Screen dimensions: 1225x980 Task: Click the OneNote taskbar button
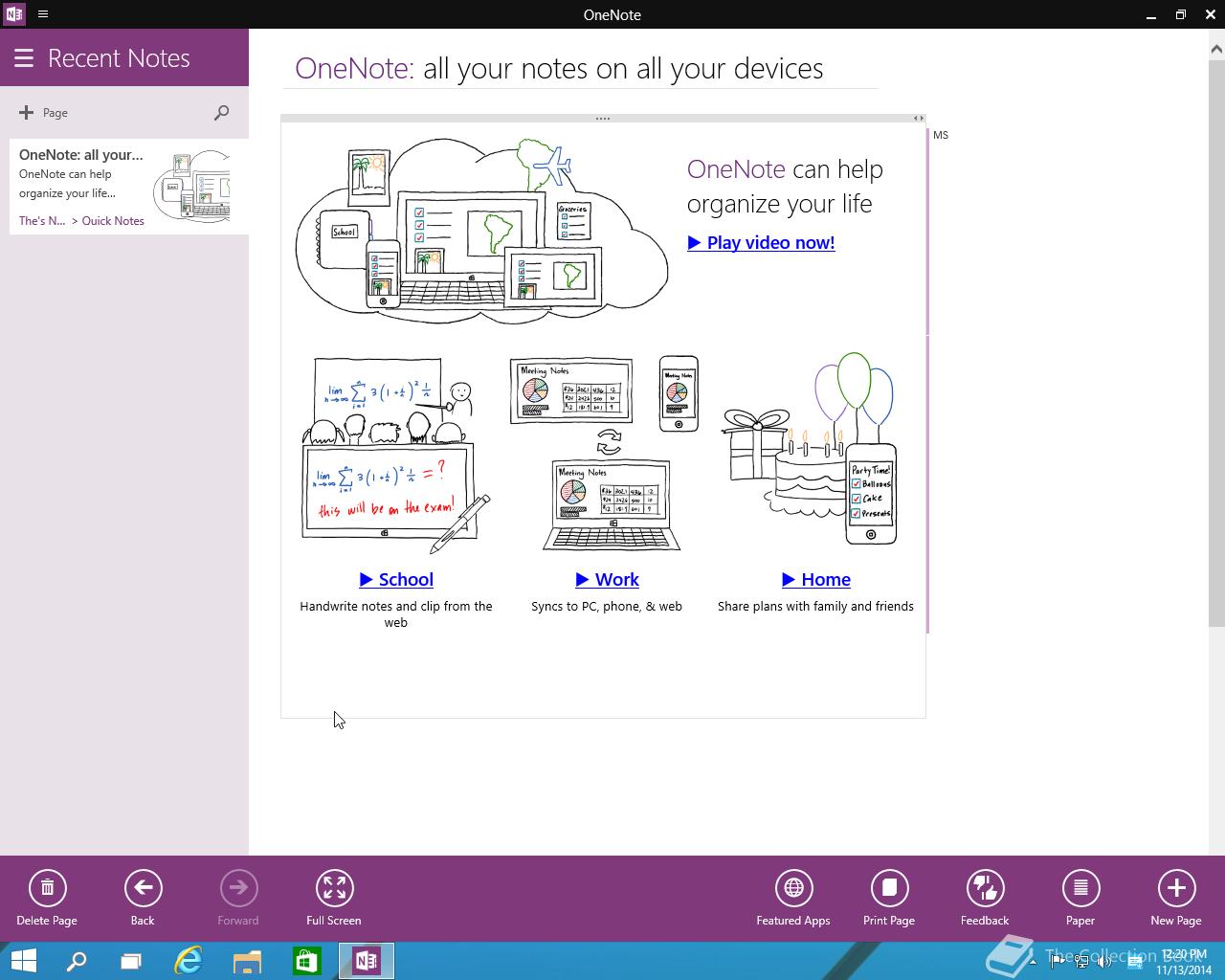(x=366, y=961)
